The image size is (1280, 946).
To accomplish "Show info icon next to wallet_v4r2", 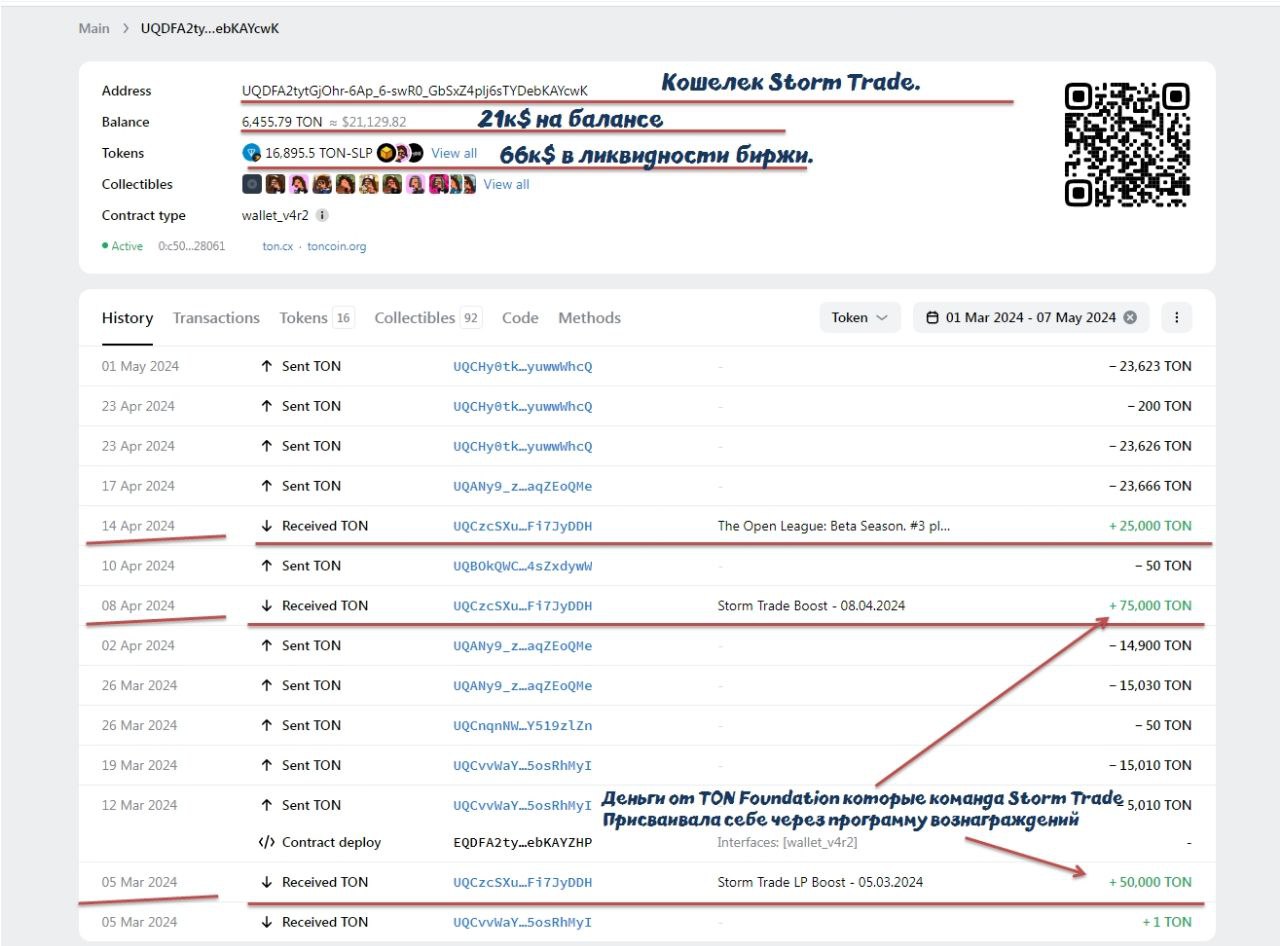I will 322,215.
